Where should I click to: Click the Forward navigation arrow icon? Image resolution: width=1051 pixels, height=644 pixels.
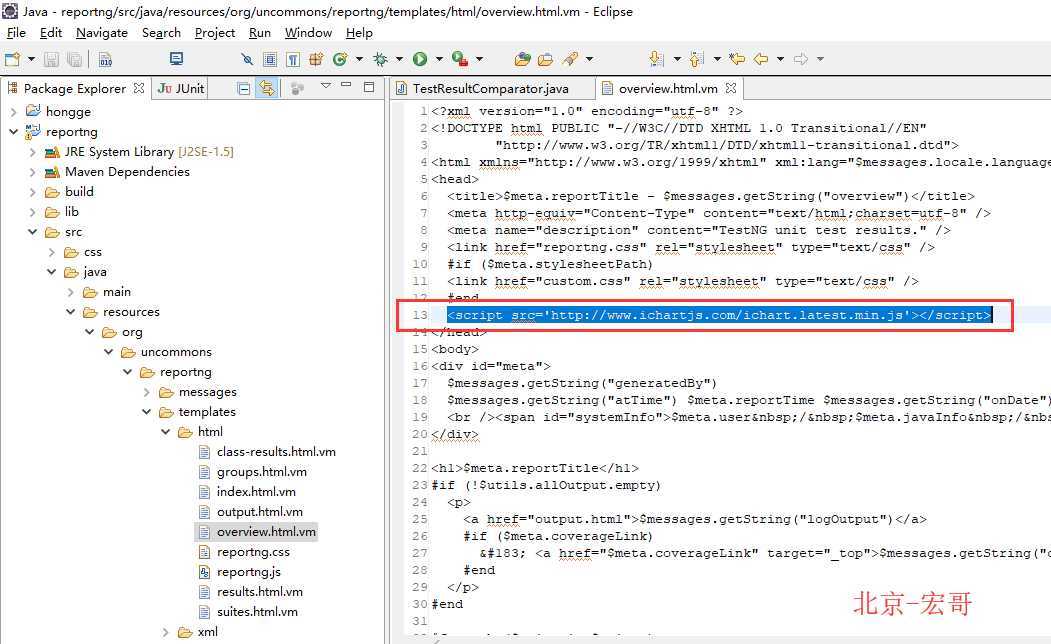(801, 60)
